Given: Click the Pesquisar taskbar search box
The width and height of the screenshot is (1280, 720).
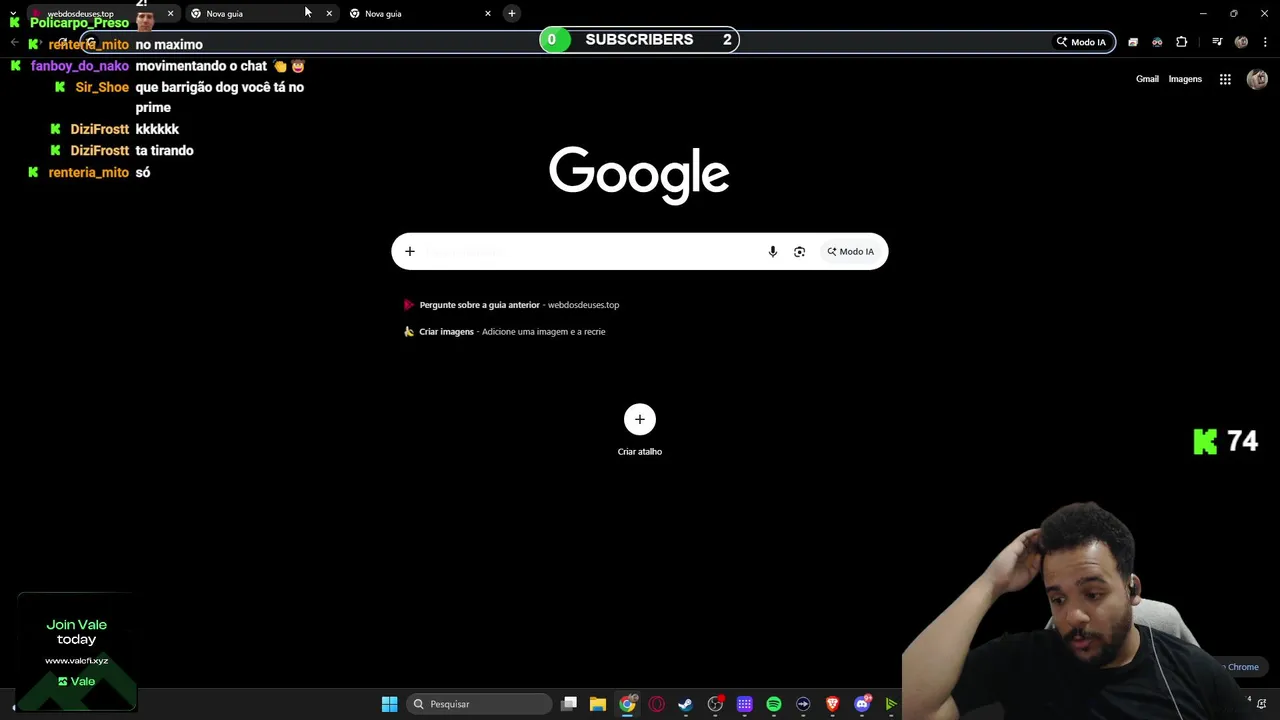Looking at the screenshot, I should (480, 704).
